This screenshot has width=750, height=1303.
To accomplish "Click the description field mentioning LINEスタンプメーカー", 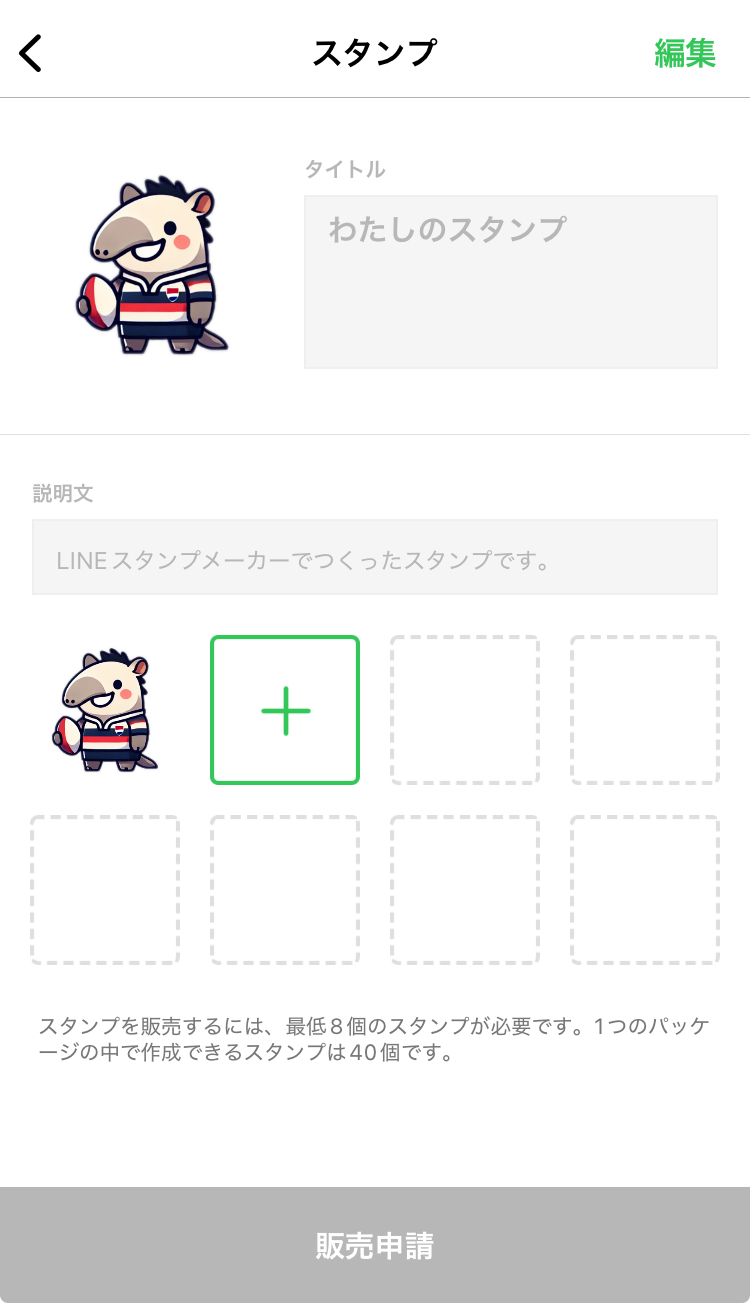I will pyautogui.click(x=375, y=557).
